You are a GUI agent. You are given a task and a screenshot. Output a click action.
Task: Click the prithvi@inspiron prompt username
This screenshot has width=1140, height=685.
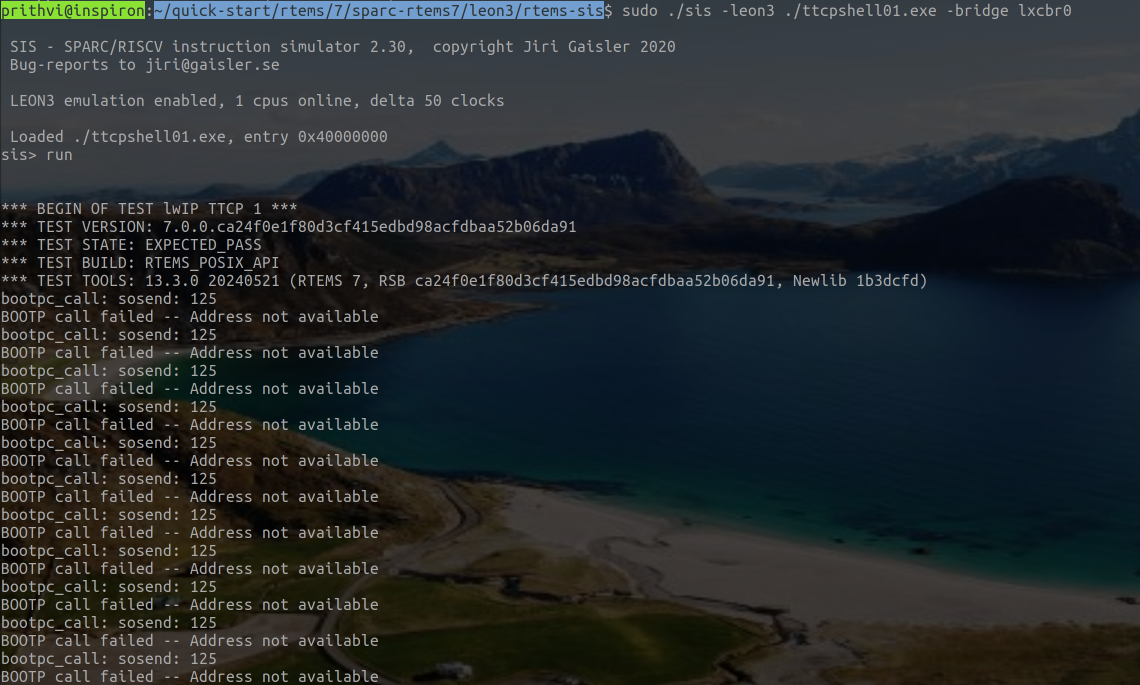[x=73, y=11]
